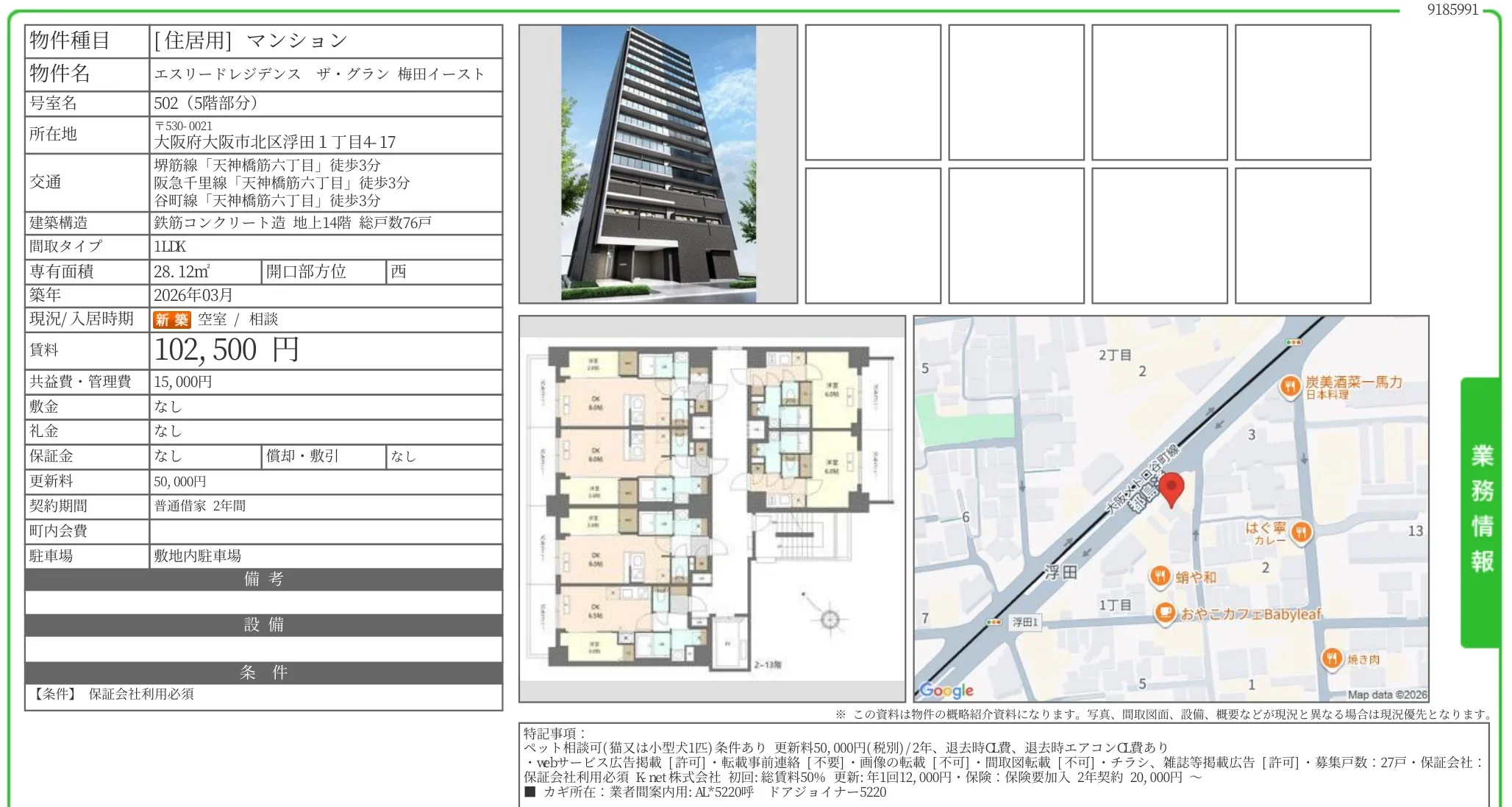The width and height of the screenshot is (1512, 807).
Task: Click おやこカフェBabyleaf cafe marker icon
Action: [1164, 612]
